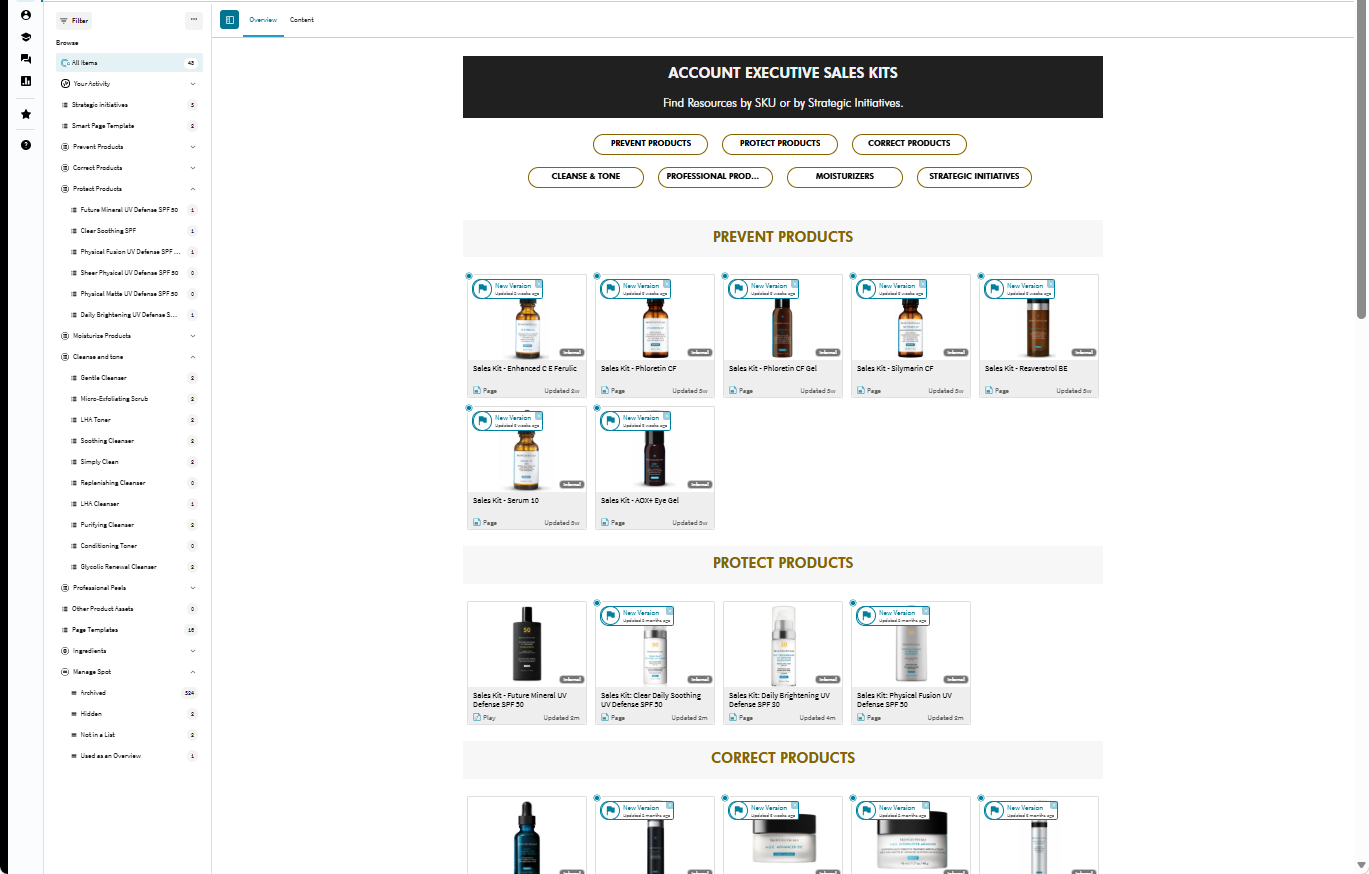Click the flag icon on Serum 10 card
This screenshot has width=1369, height=874.
pos(482,421)
